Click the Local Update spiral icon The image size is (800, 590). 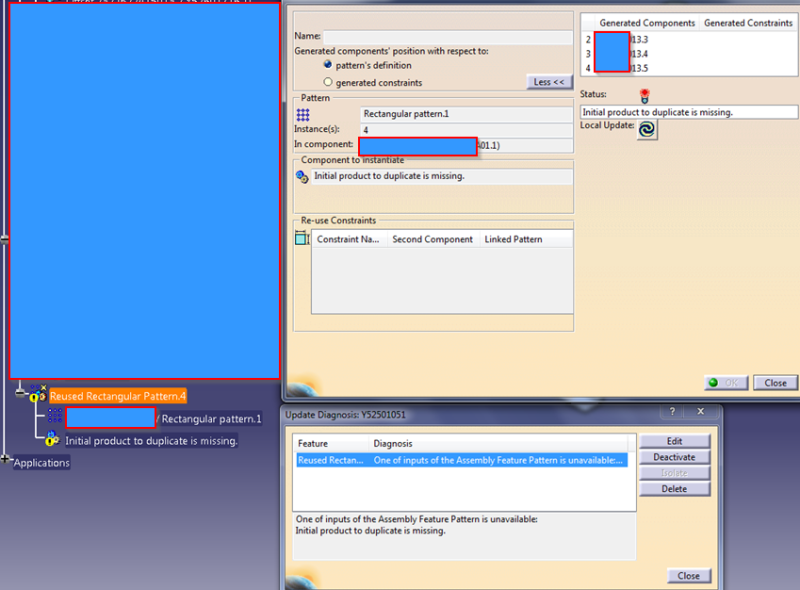647,129
